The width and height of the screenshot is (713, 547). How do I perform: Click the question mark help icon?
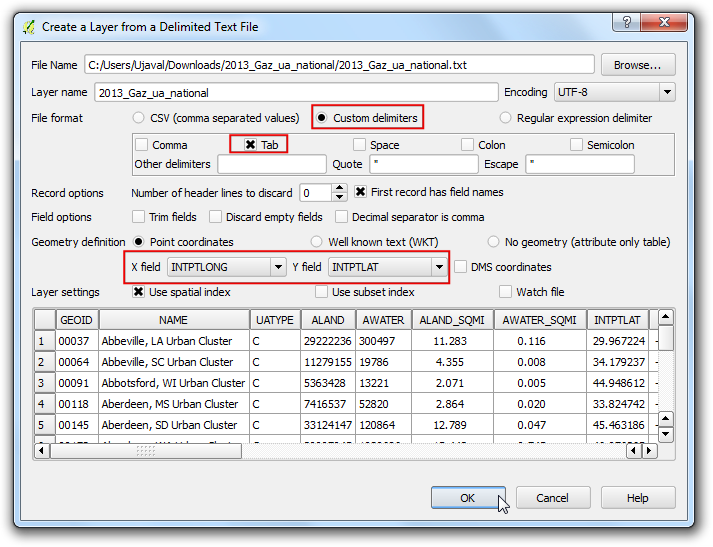coord(627,22)
